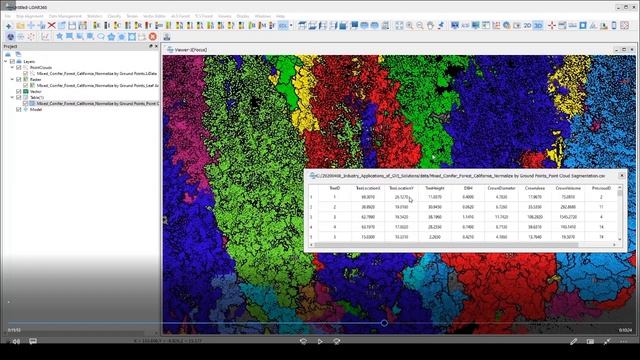
Task: Click the pencil annotate icon in video bar
Action: click(573, 341)
